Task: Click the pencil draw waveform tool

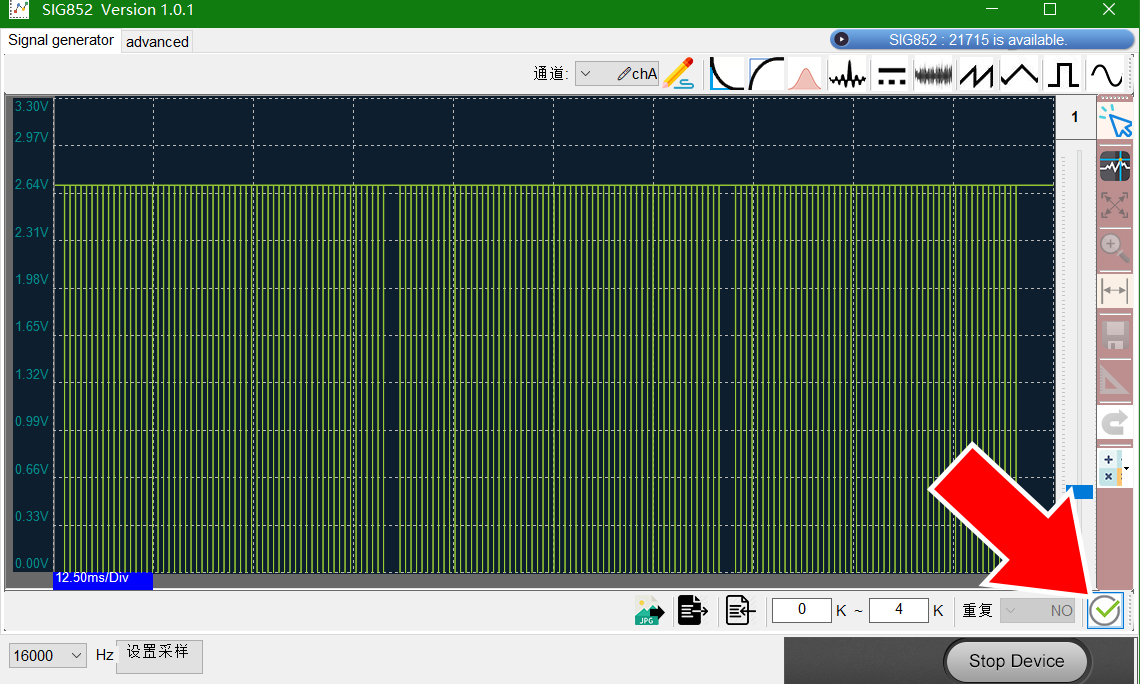Action: tap(678, 73)
